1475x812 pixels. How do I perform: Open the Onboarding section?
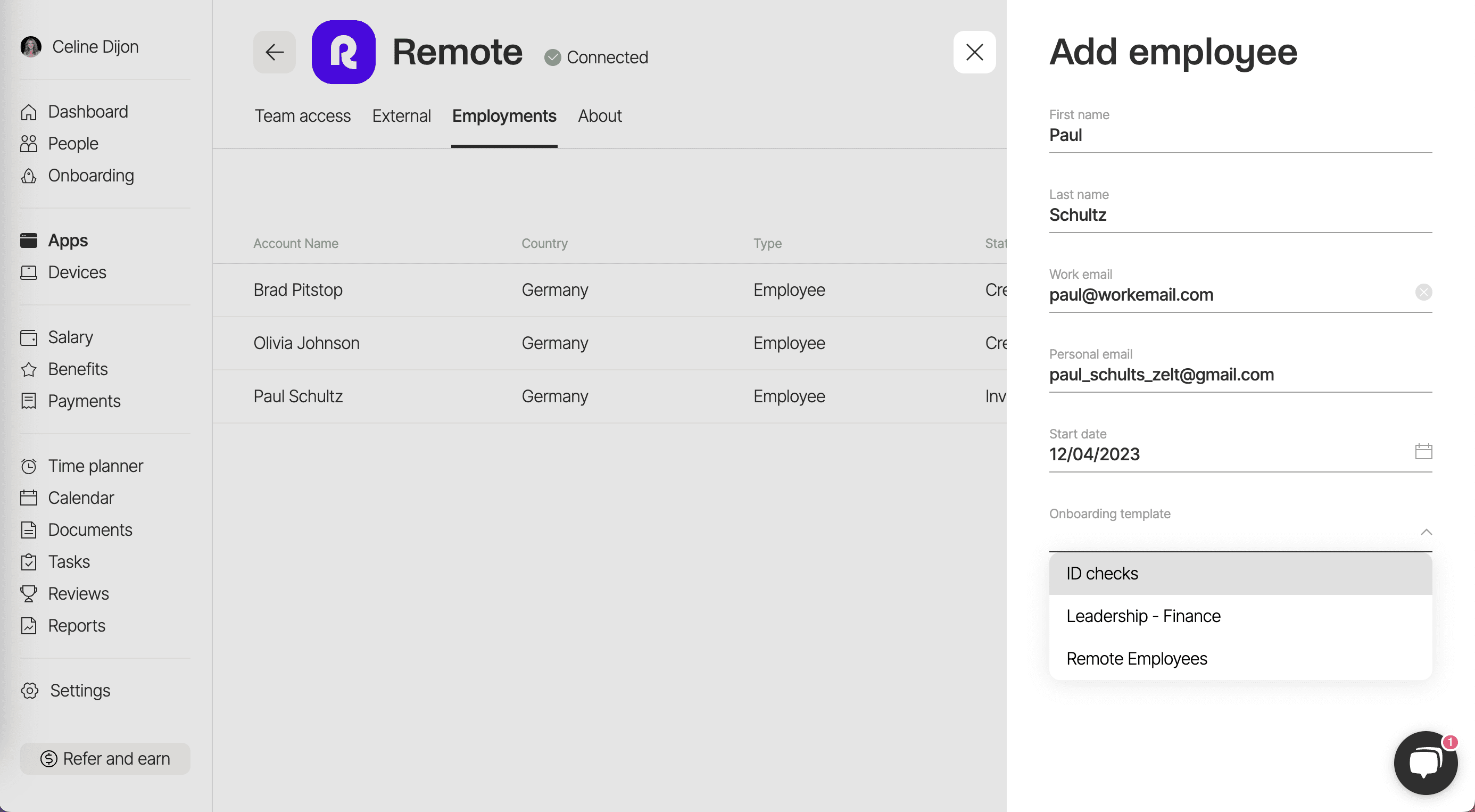[90, 175]
